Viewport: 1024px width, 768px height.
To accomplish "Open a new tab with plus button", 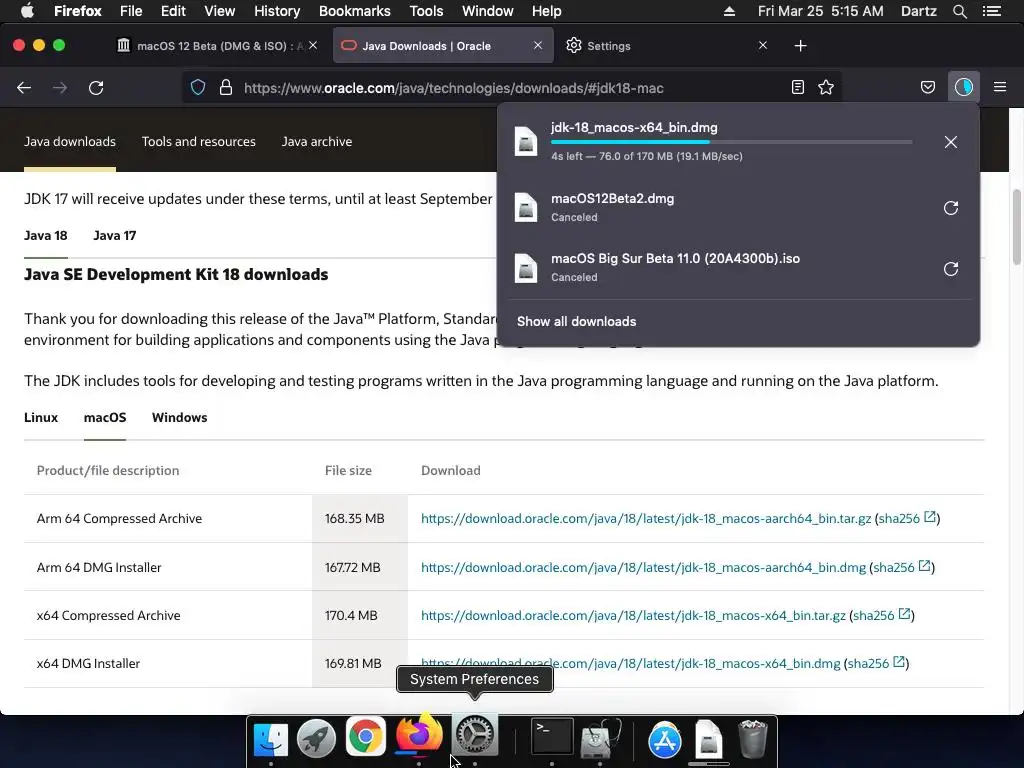I will click(x=801, y=46).
